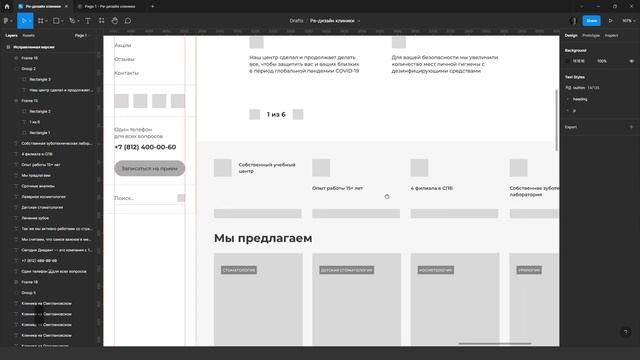Click Drafts in the breadcrumb

(296, 21)
